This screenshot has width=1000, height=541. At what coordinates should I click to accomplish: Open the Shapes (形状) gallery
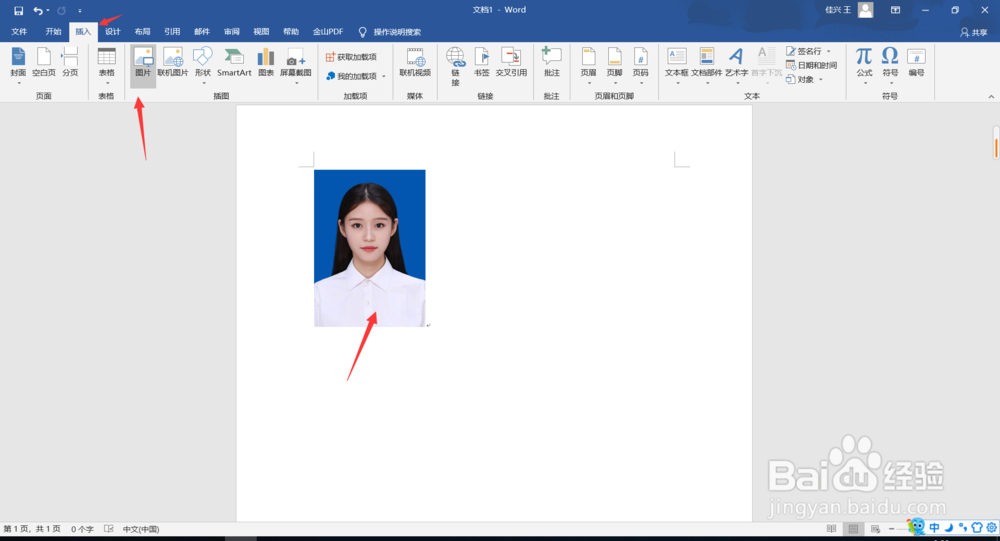(x=203, y=64)
